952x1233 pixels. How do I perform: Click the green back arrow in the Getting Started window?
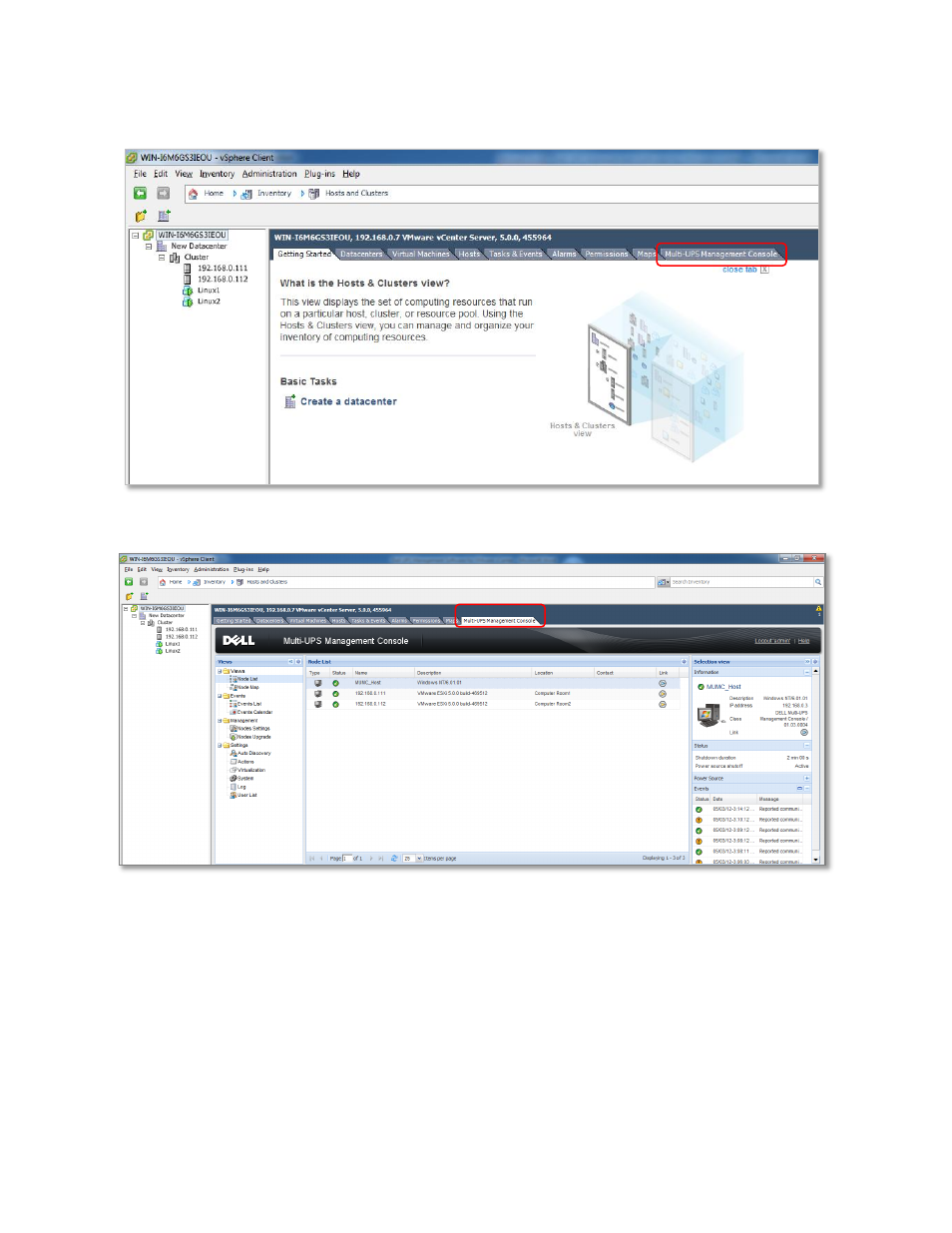(x=141, y=193)
